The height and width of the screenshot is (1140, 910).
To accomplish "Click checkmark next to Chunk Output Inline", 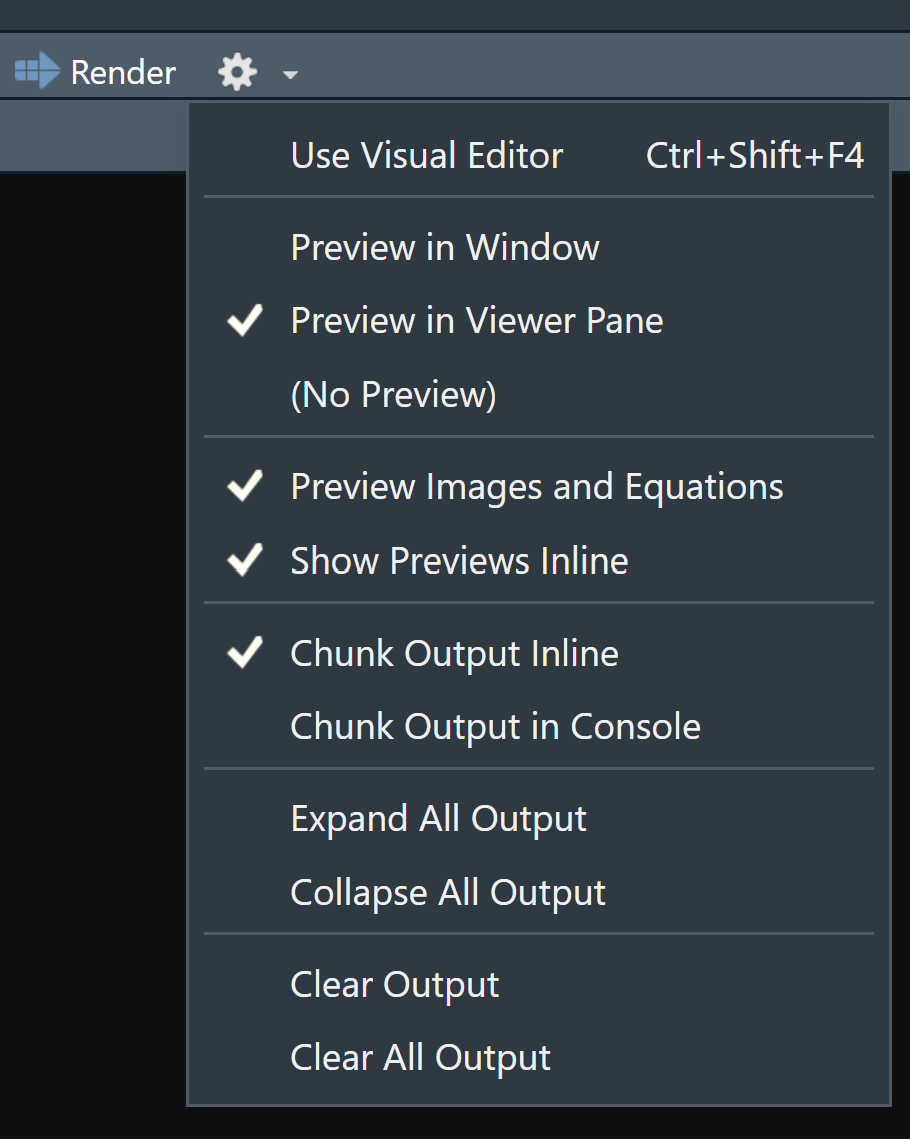I will point(245,654).
